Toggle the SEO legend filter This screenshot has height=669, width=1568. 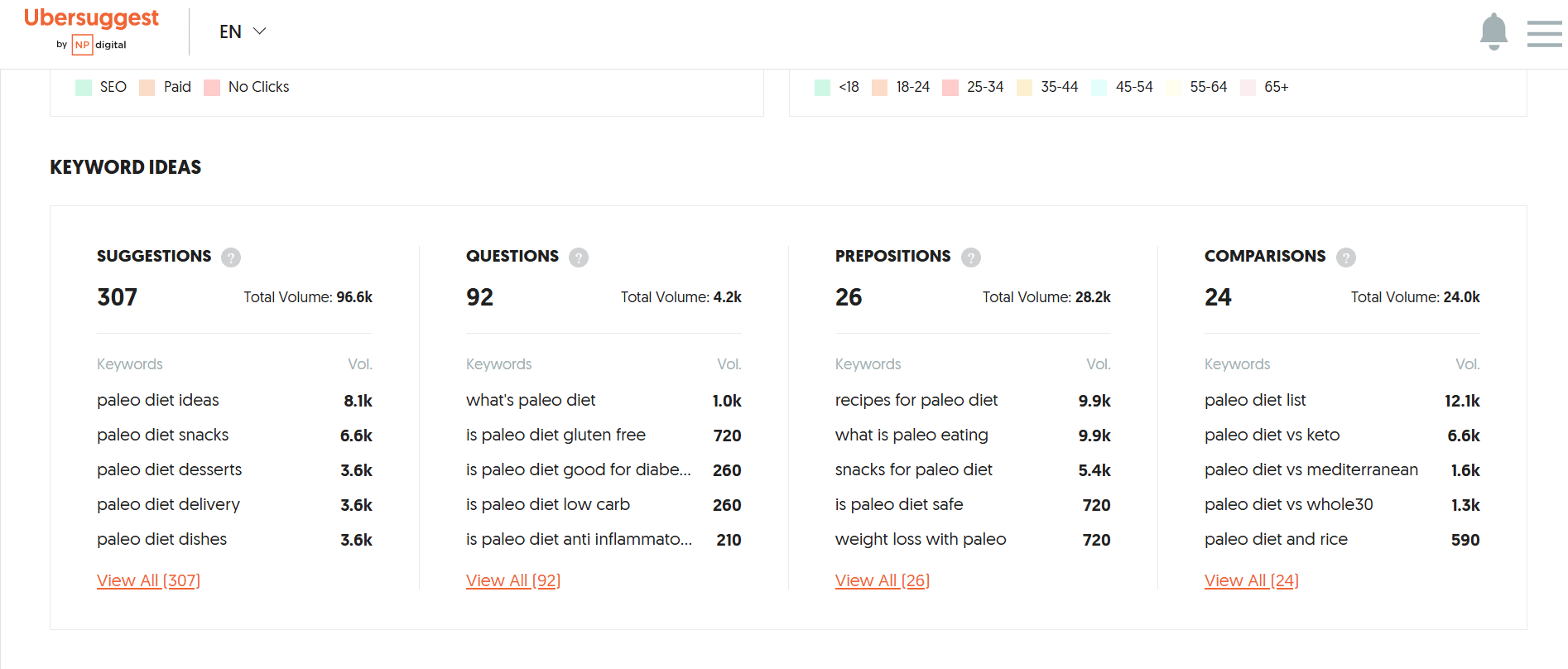100,86
